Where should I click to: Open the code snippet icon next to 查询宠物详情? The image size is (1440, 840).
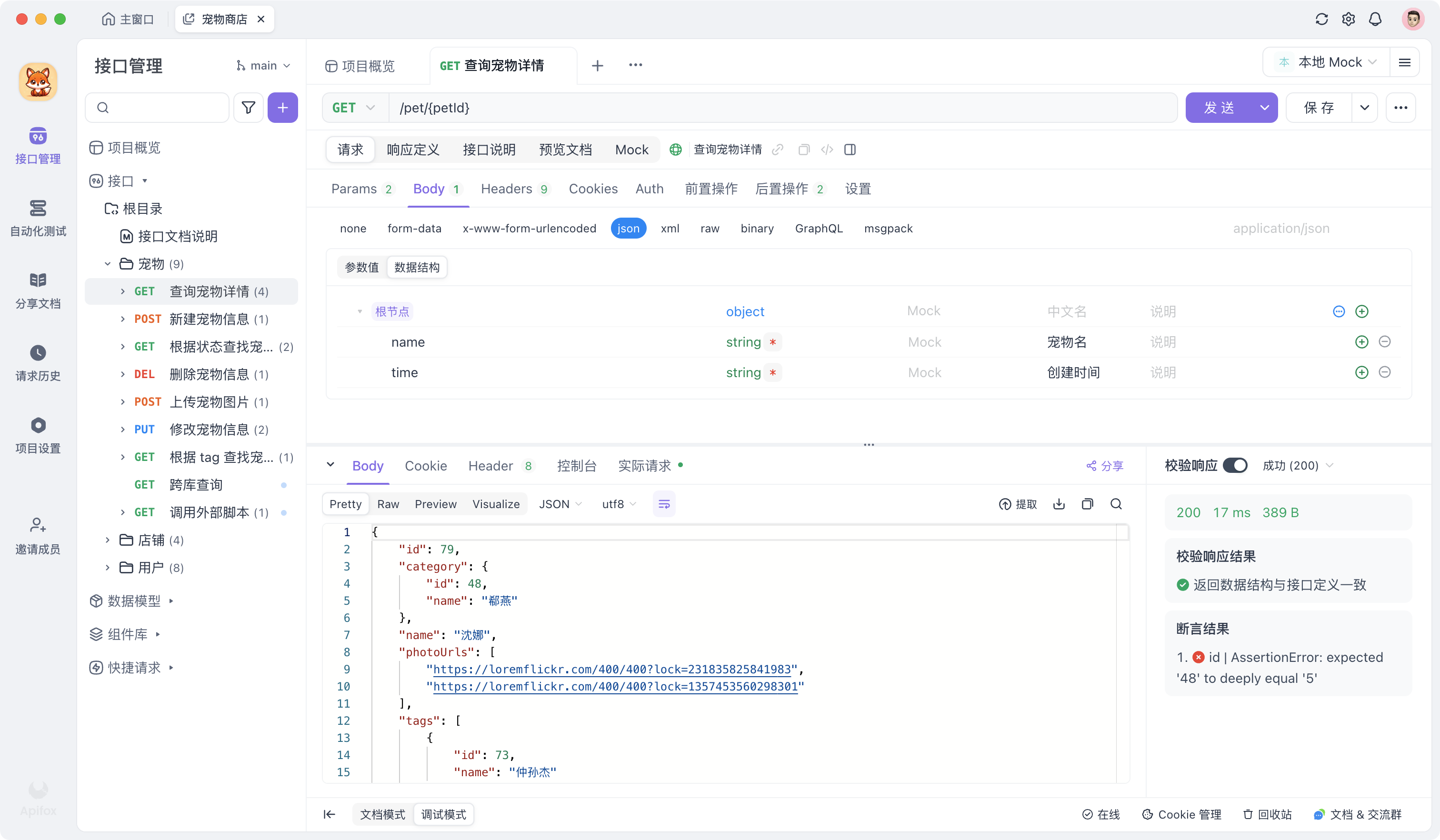coord(827,150)
